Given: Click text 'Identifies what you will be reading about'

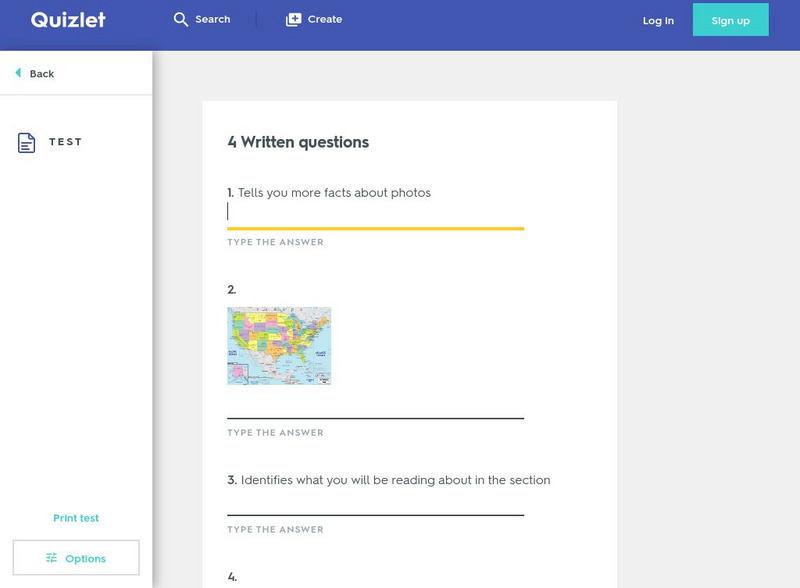Looking at the screenshot, I should click(x=356, y=480).
